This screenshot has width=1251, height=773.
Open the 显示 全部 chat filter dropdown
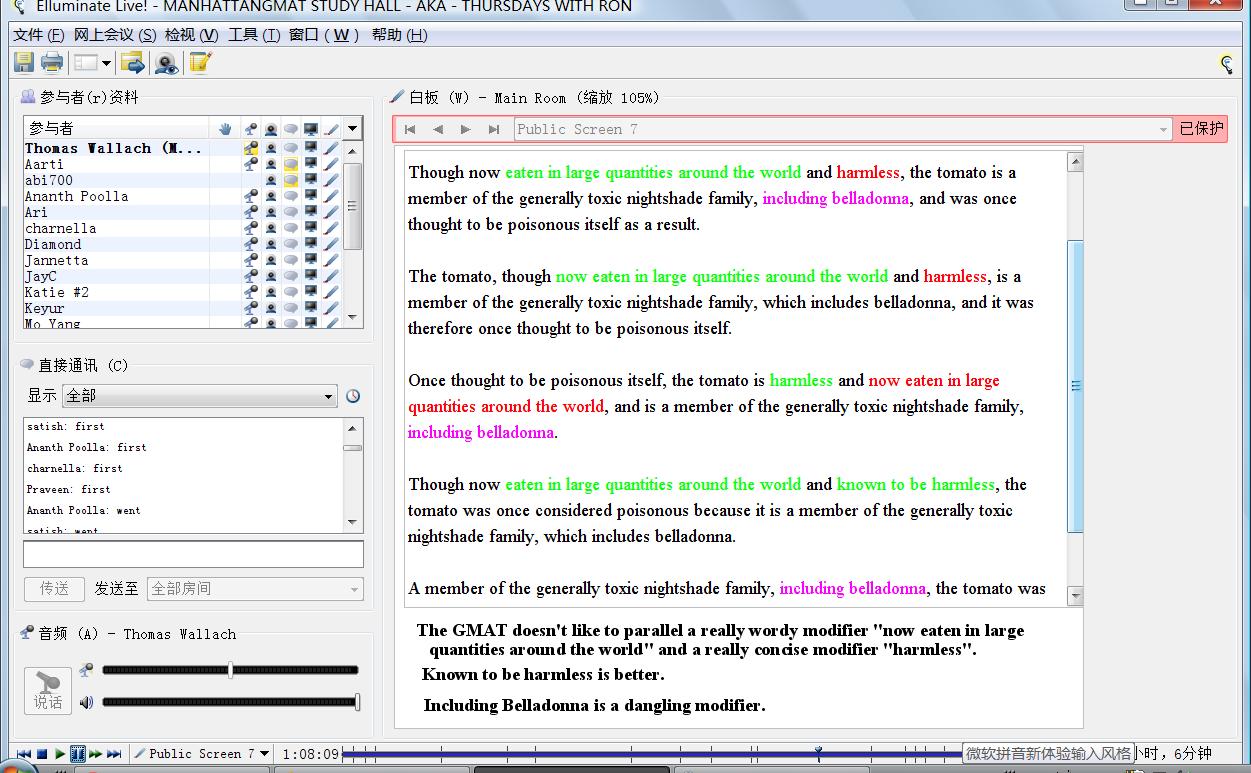pos(199,396)
